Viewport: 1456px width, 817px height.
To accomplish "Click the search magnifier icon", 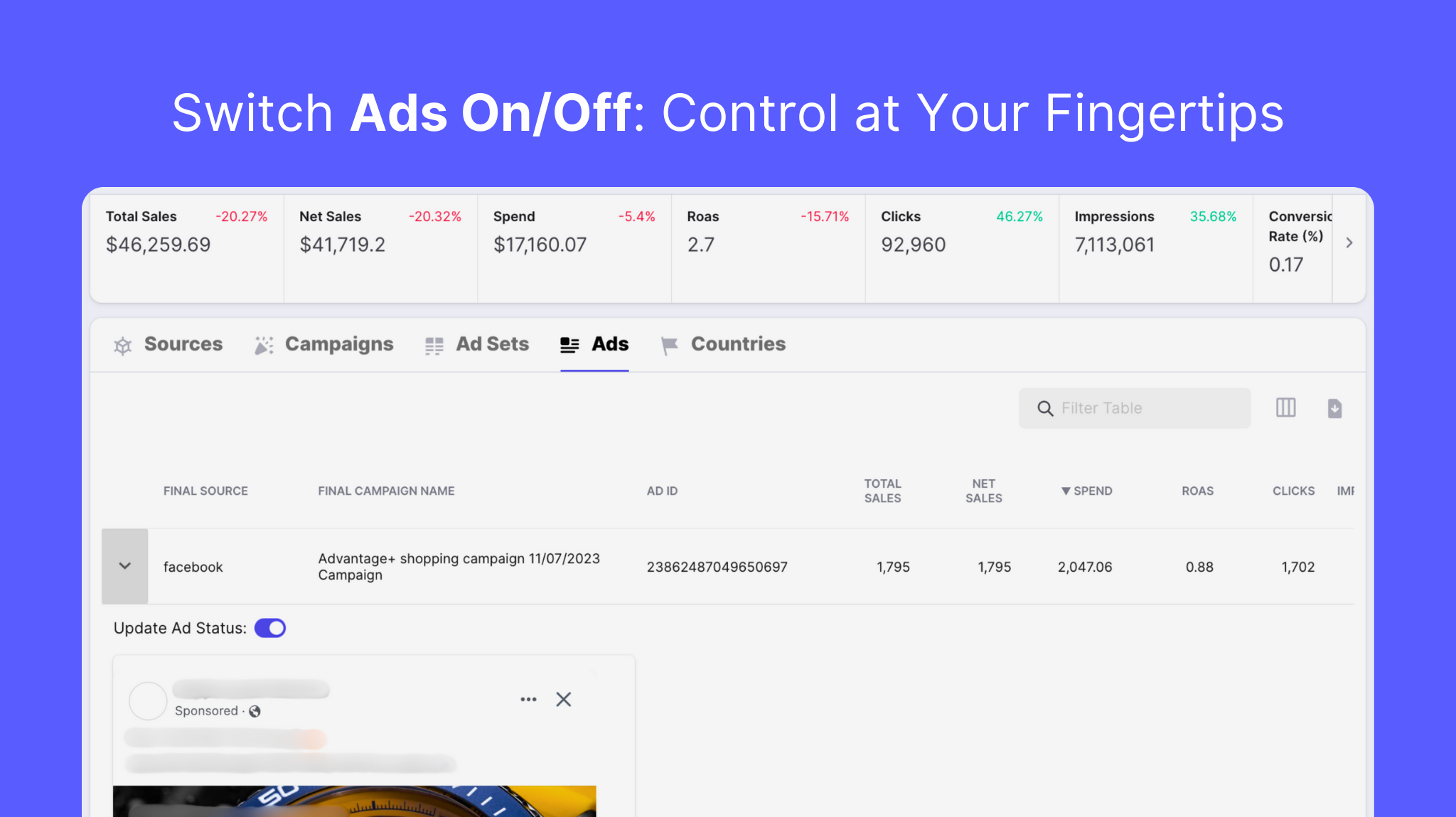I will [1045, 408].
